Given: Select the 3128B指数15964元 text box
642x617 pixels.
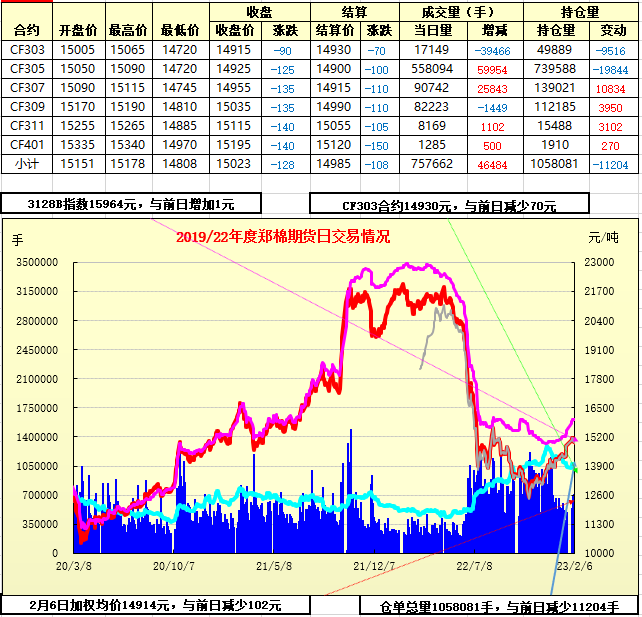Looking at the screenshot, I should pos(131,204).
